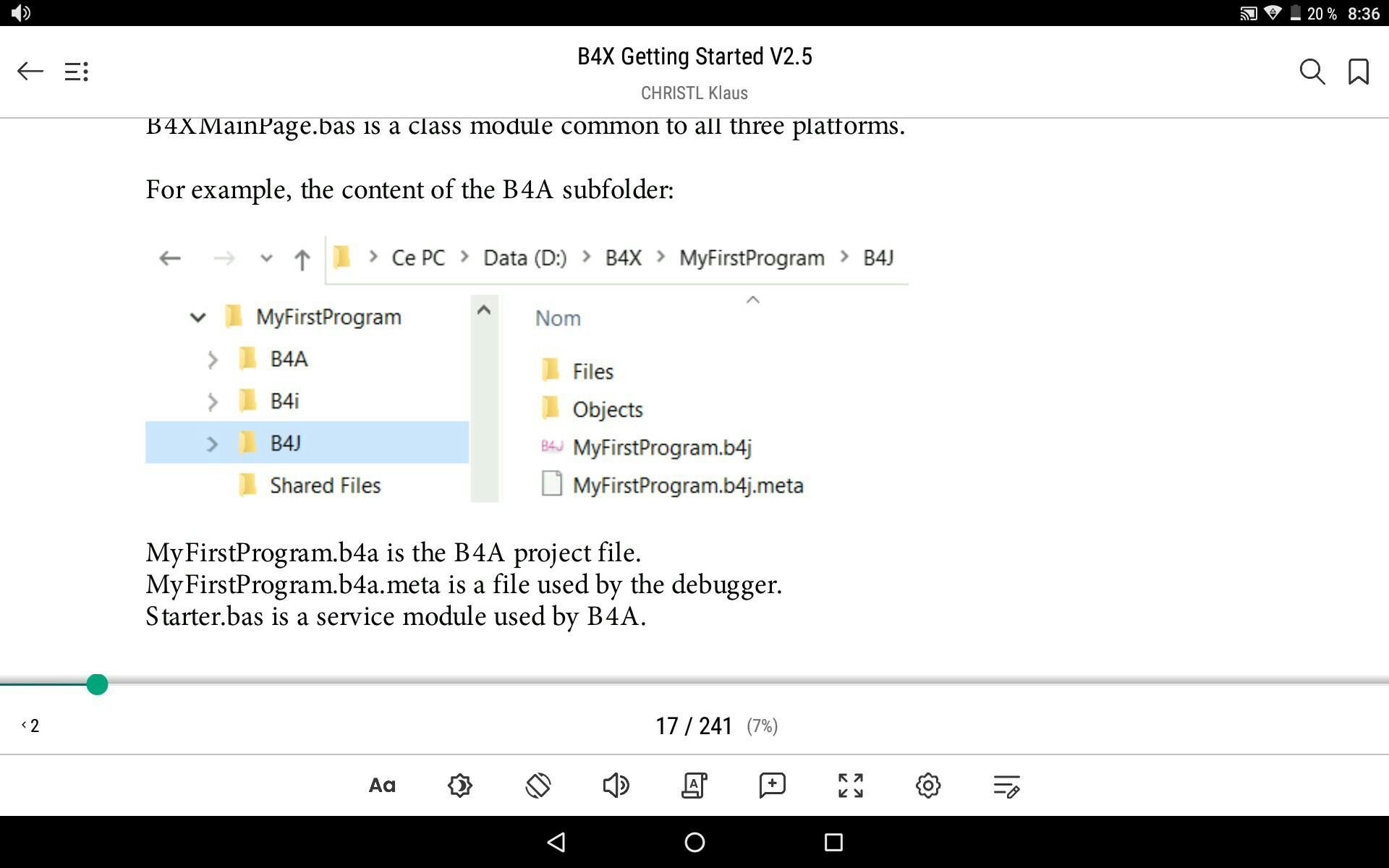Open Android recent apps
The height and width of the screenshot is (868, 1389).
click(833, 842)
